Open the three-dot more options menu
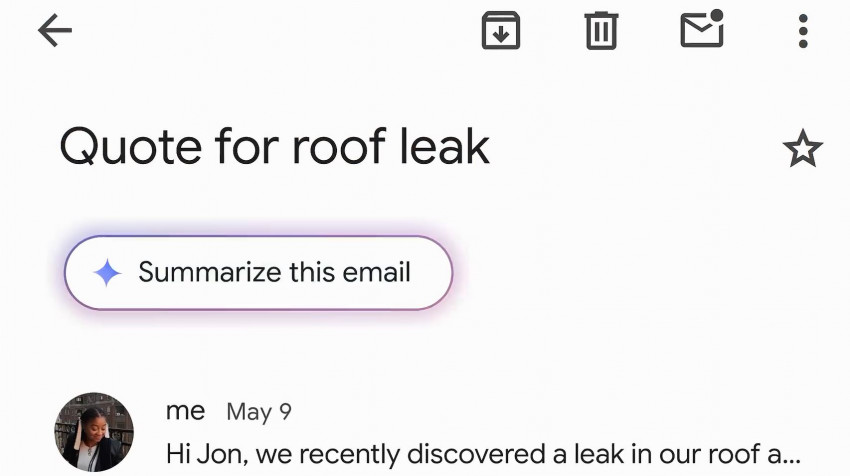This screenshot has width=850, height=476. tap(802, 32)
